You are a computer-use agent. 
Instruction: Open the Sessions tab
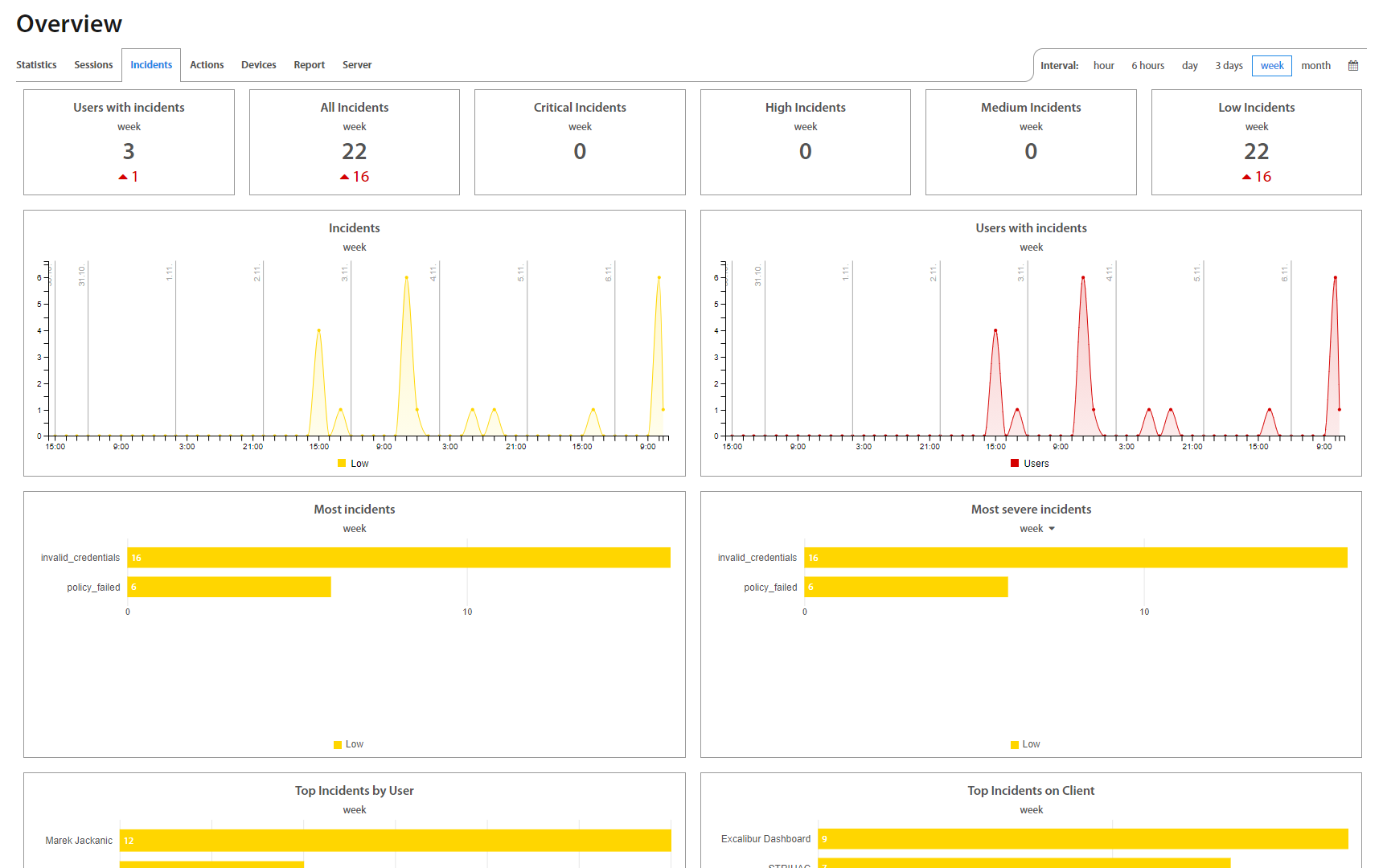[93, 65]
